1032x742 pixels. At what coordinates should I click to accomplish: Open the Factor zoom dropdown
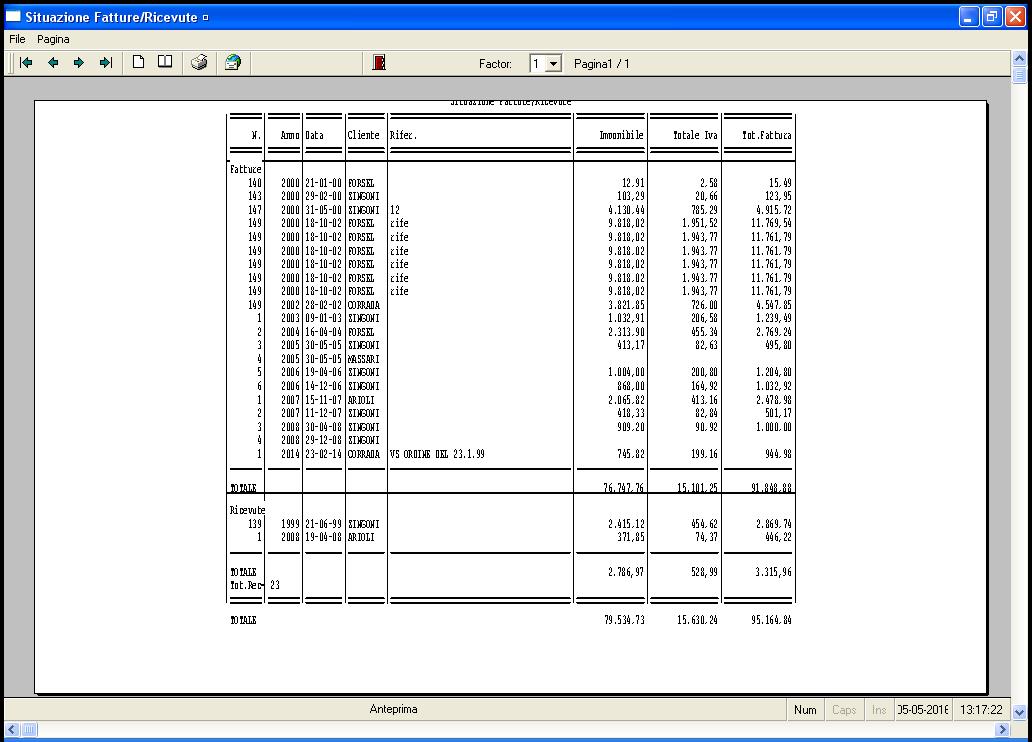[x=554, y=64]
